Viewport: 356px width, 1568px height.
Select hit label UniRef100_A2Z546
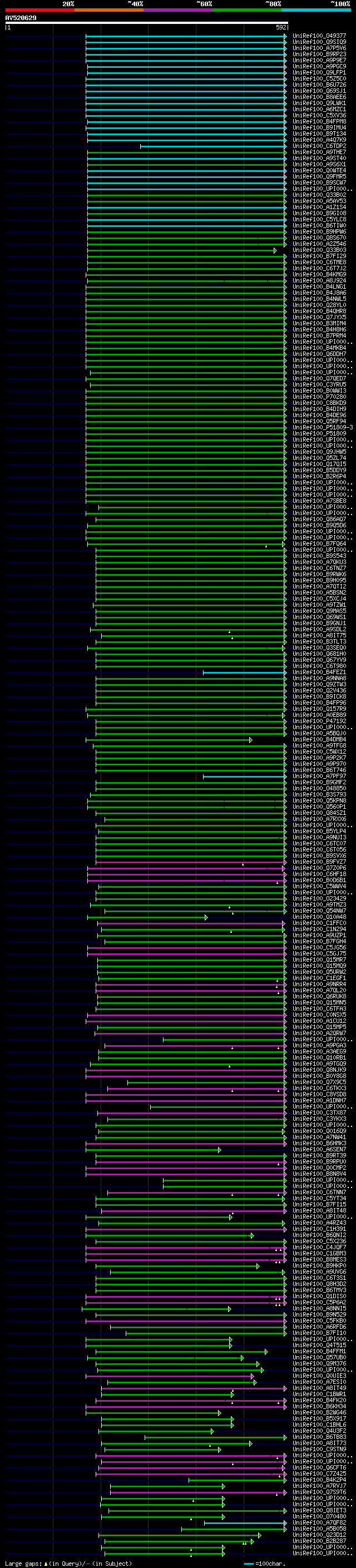point(319,244)
